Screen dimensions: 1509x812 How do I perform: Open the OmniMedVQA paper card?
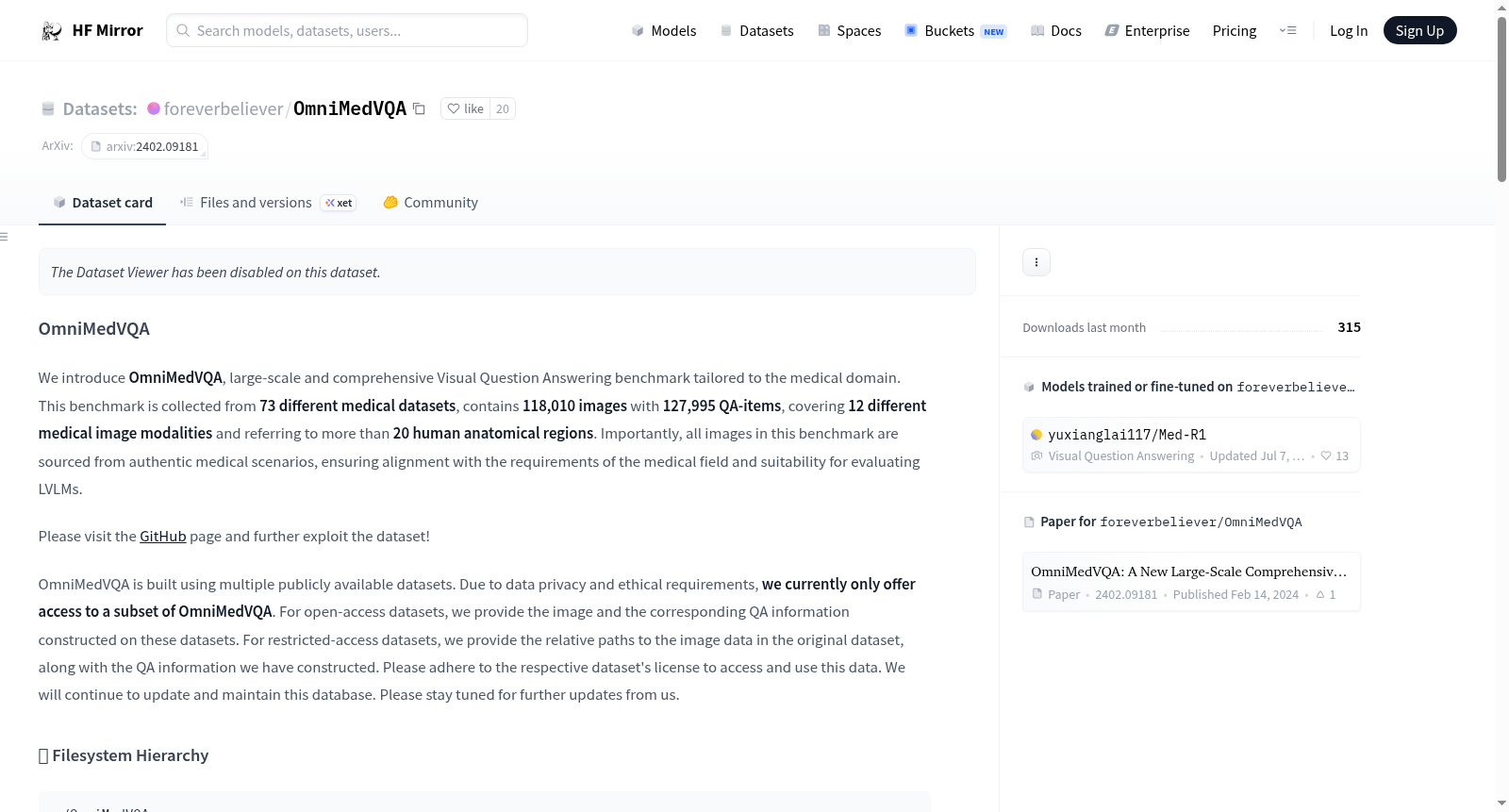[x=1191, y=582]
